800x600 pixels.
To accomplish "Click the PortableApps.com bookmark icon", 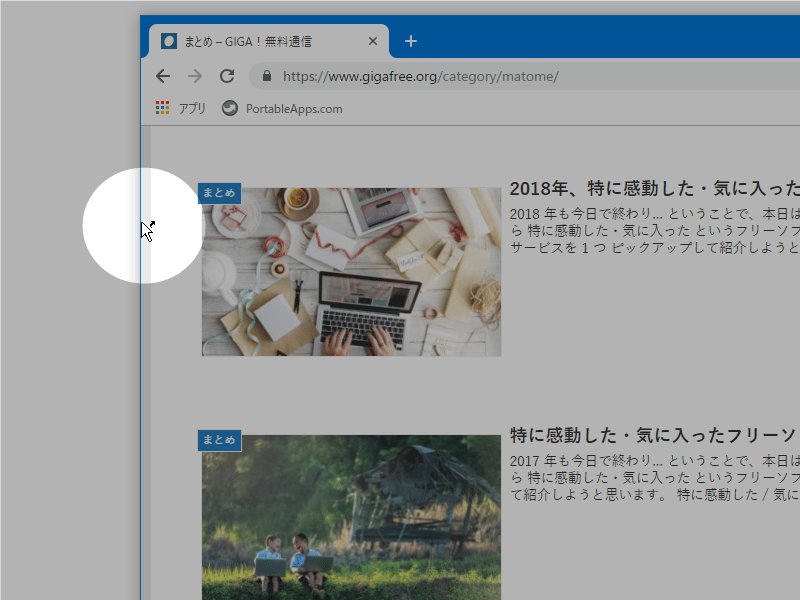I will point(230,108).
